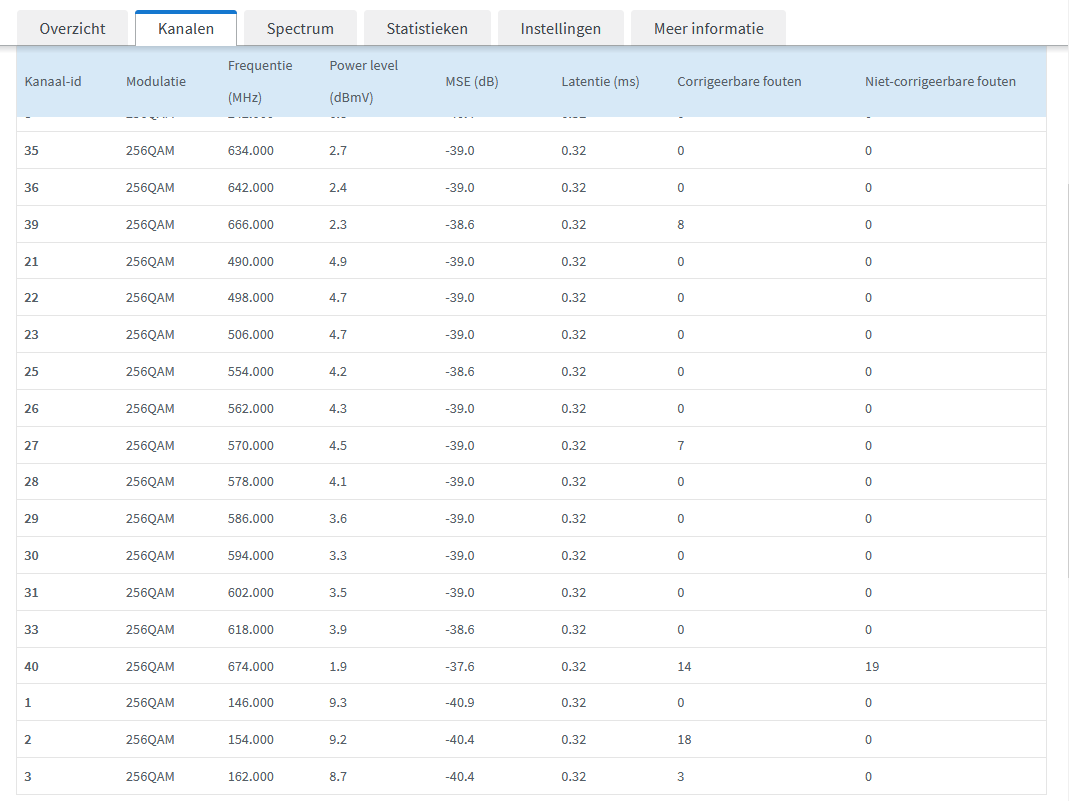Select the row for channel id 40
The height and width of the screenshot is (801, 1069).
(31, 666)
